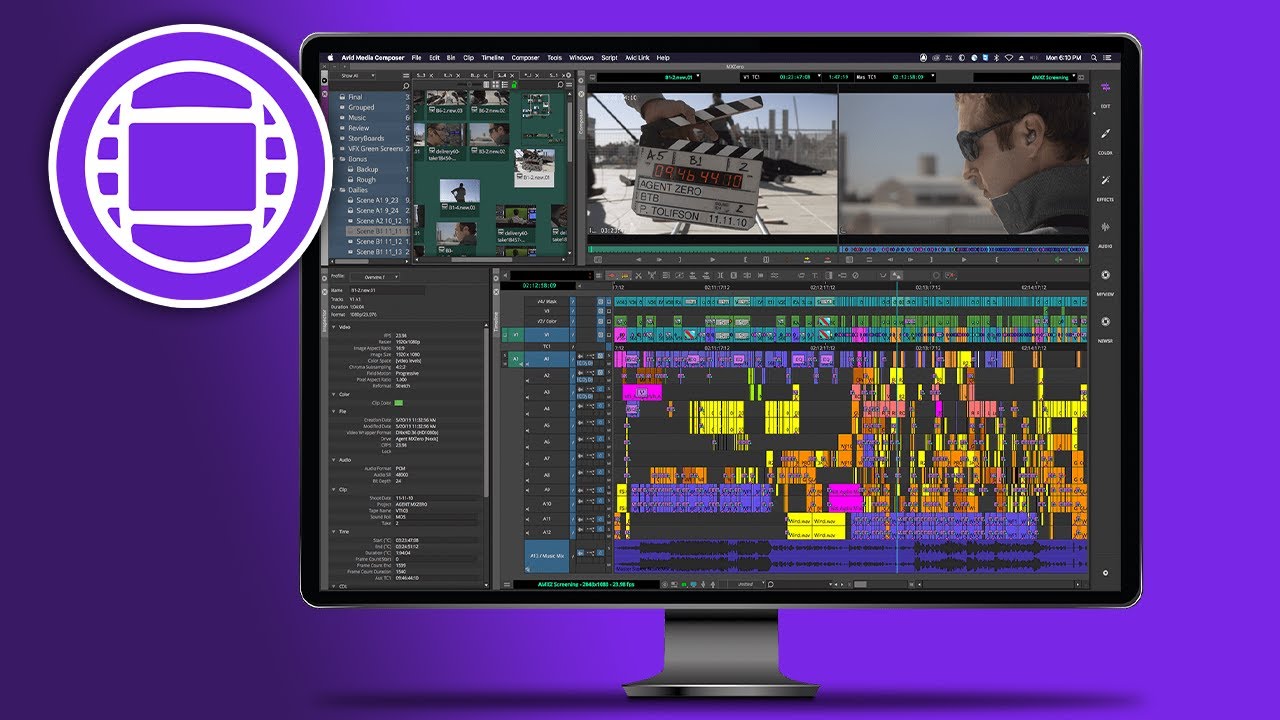
Task: Open the bin window hamburger menu
Action: [569, 84]
